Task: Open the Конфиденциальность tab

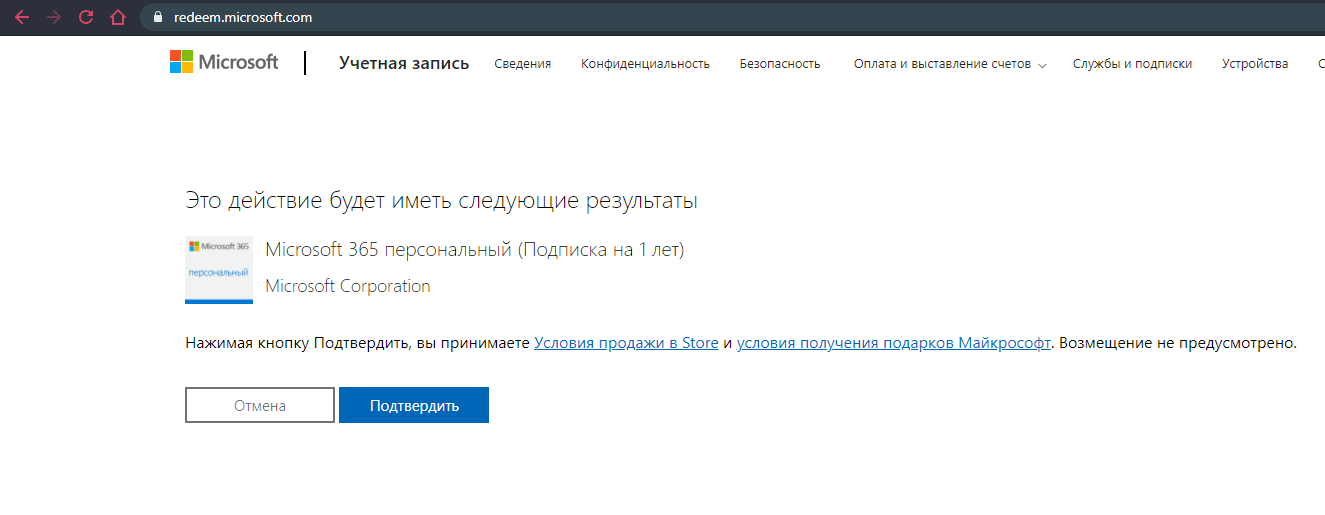Action: [x=645, y=63]
